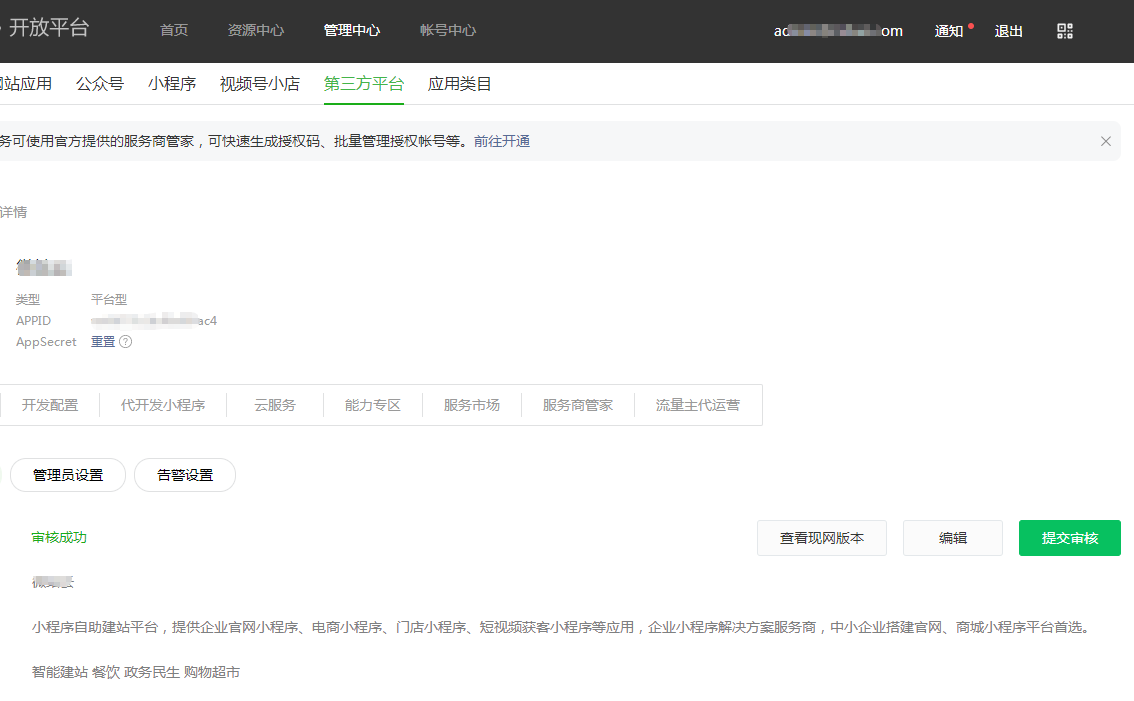Dismiss the service banner via the × icon
1134x701 pixels.
click(x=1106, y=141)
